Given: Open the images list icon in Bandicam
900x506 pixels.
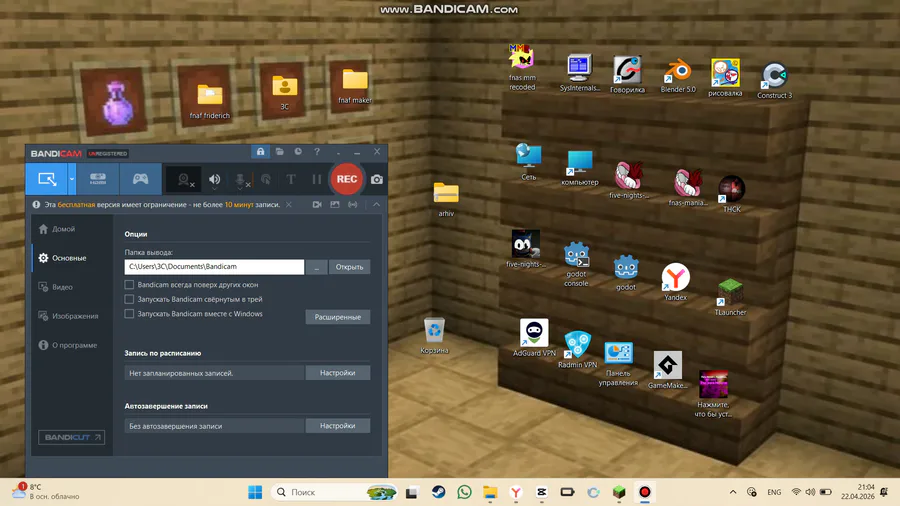Looking at the screenshot, I should (x=335, y=204).
